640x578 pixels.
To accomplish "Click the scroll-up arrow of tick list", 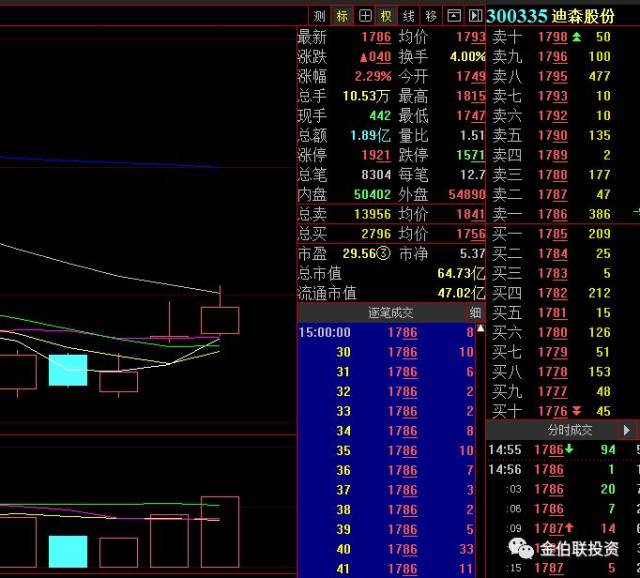I will [x=481, y=328].
